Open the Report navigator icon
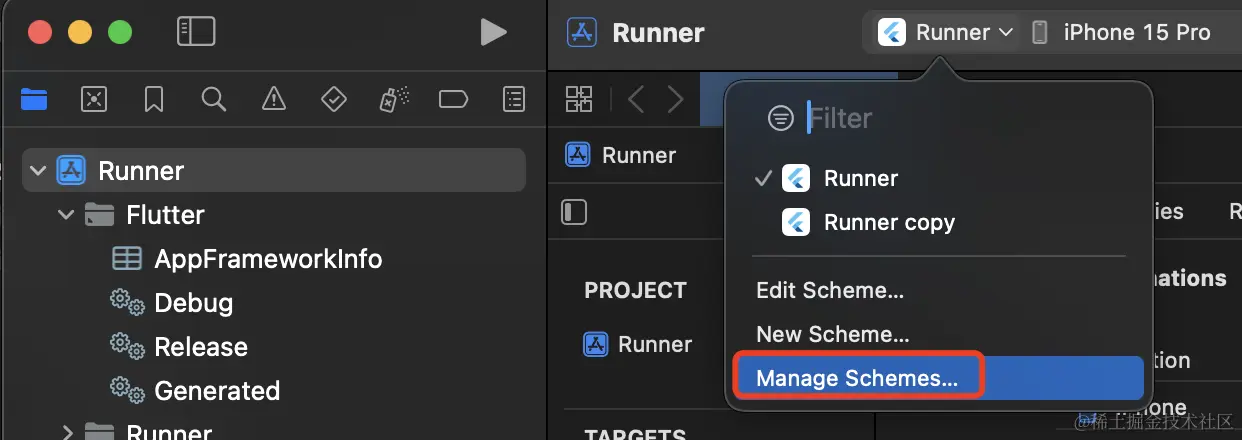1242x440 pixels. 513,98
